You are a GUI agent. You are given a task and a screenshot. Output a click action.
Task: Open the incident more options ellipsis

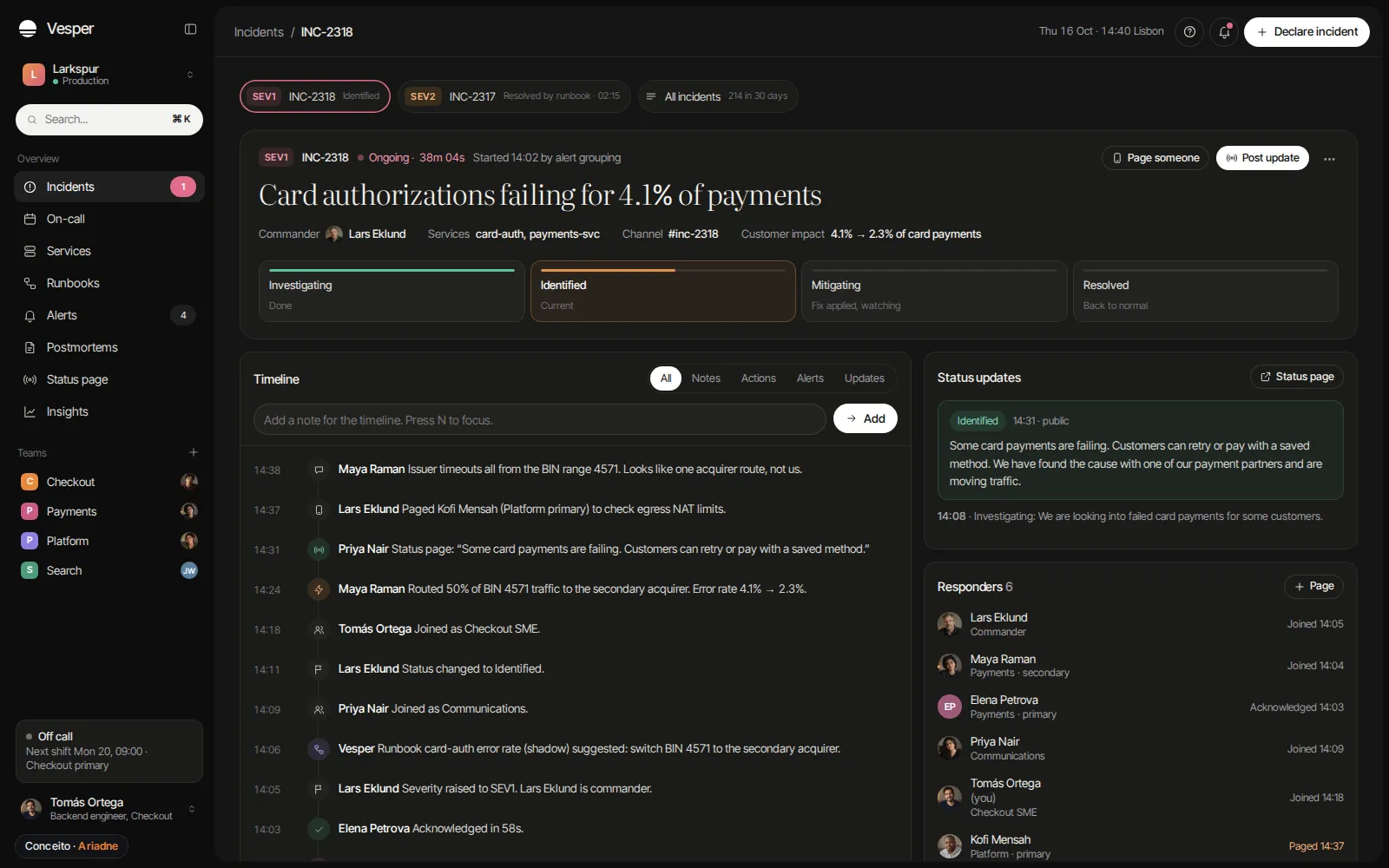click(x=1329, y=158)
